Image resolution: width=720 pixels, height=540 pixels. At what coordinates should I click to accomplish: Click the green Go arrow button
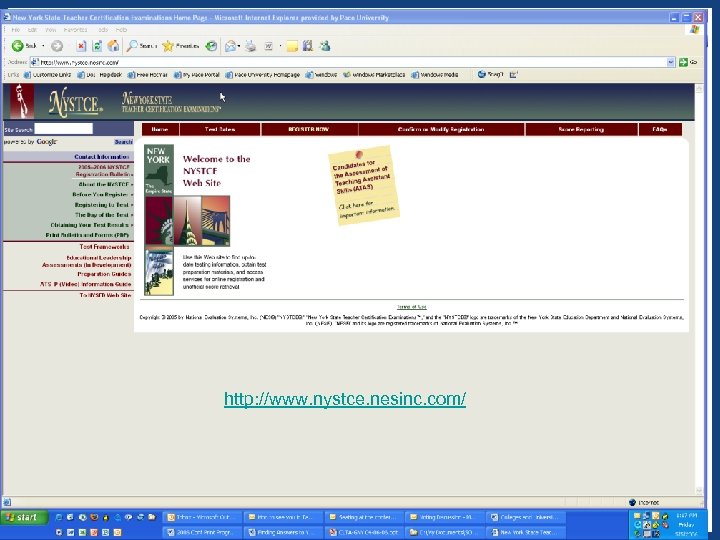(x=683, y=62)
